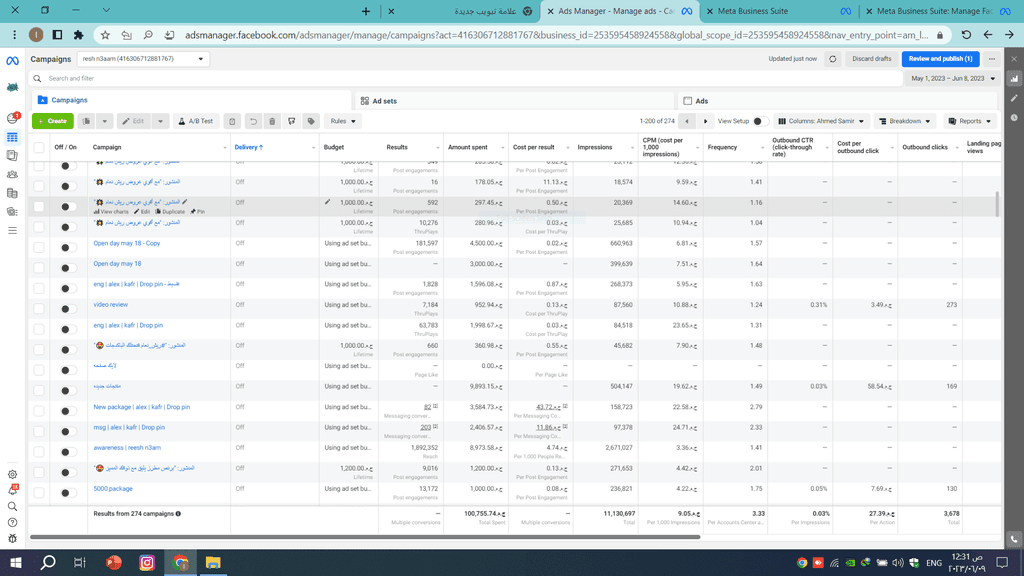The image size is (1024, 576).
Task: Open notifications face icon with red badge
Action: pyautogui.click(x=12, y=118)
